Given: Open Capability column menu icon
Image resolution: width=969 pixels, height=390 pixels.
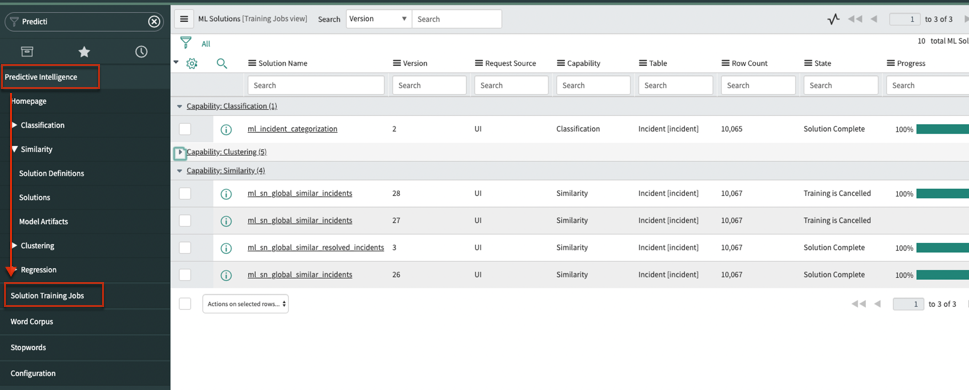Looking at the screenshot, I should click(x=561, y=63).
